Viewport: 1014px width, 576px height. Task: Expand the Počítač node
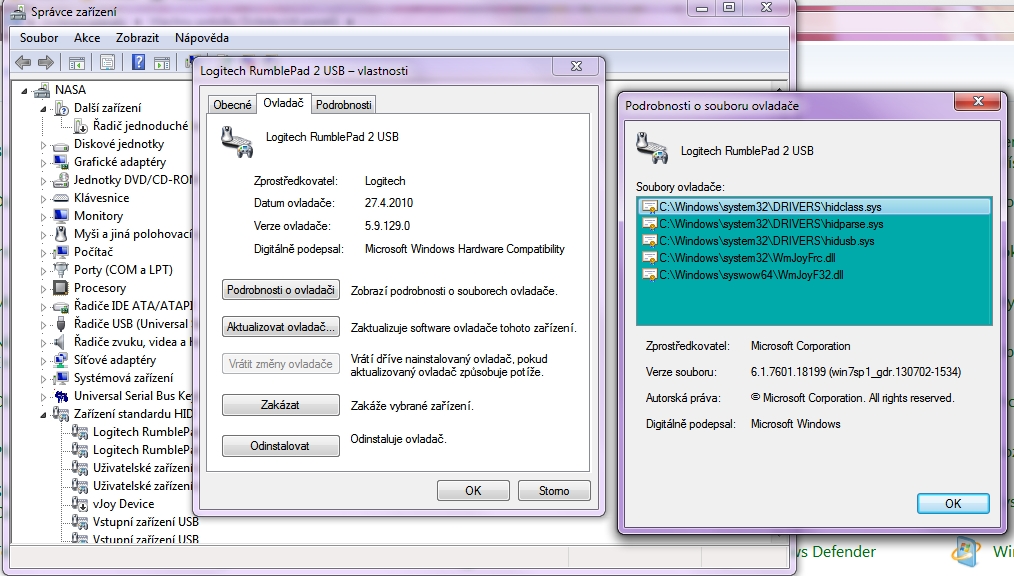pos(44,253)
